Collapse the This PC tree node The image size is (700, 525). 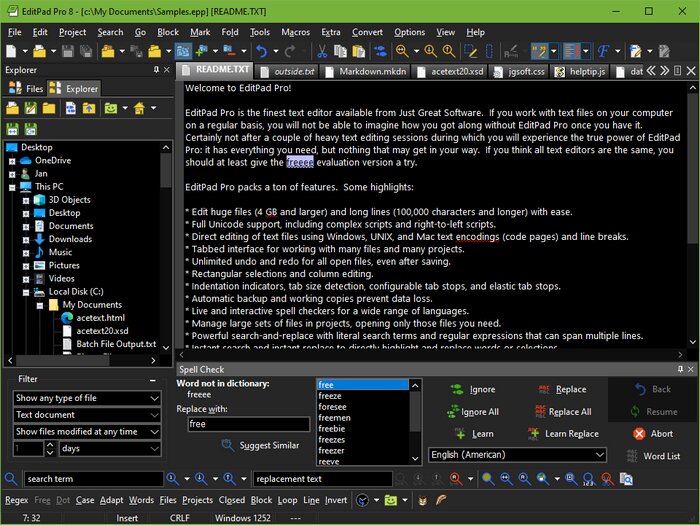tap(12, 188)
